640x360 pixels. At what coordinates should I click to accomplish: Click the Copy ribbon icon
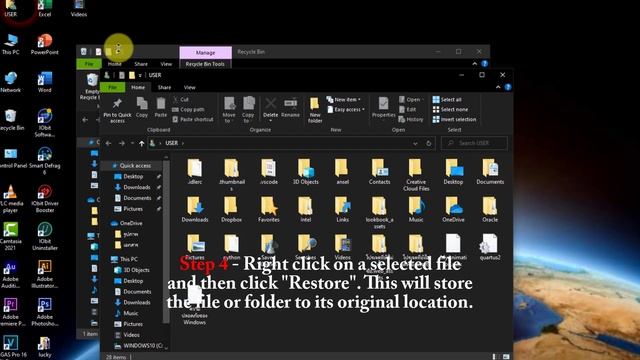click(x=142, y=108)
